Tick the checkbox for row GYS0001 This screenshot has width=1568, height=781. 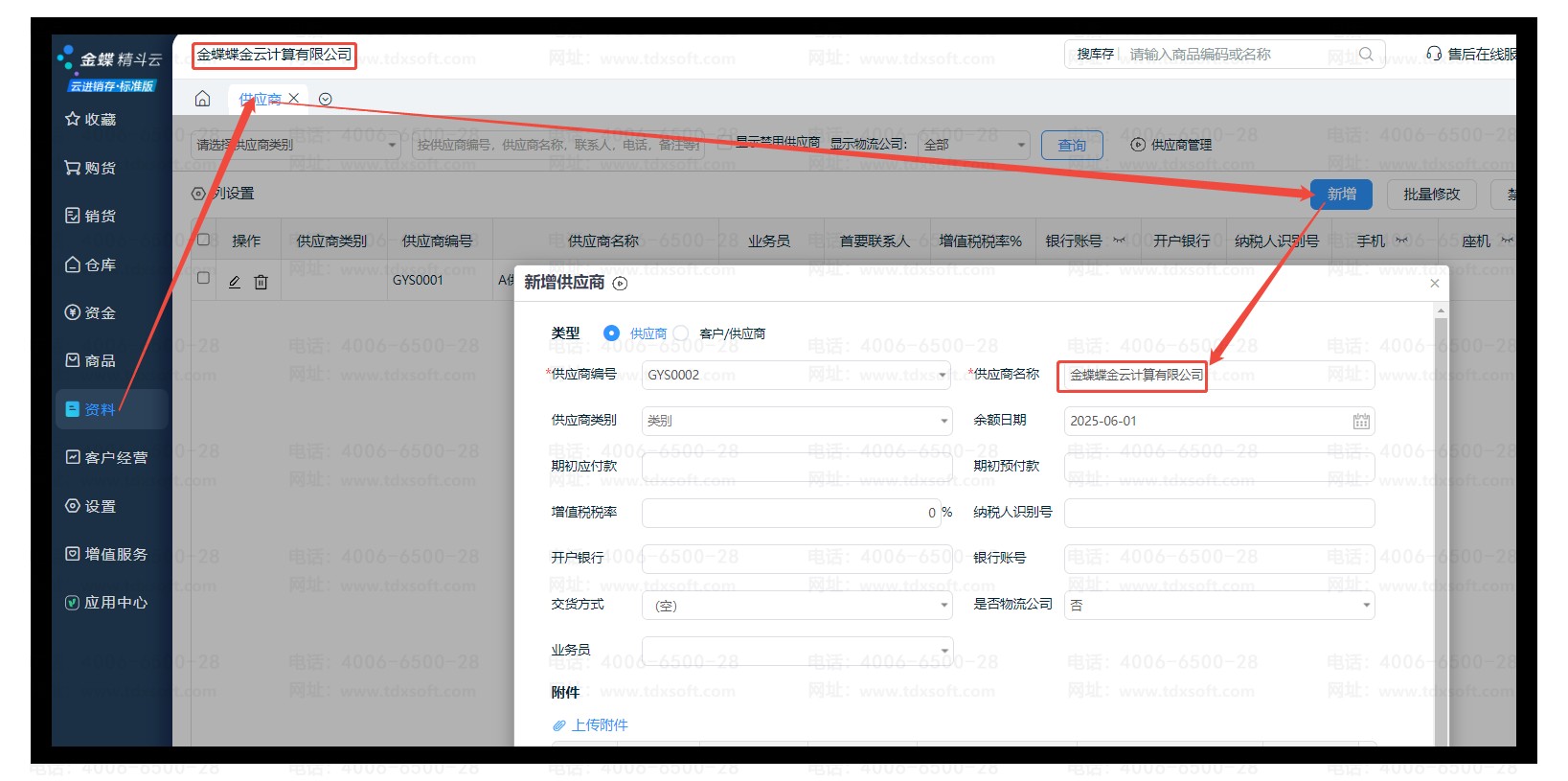click(203, 278)
